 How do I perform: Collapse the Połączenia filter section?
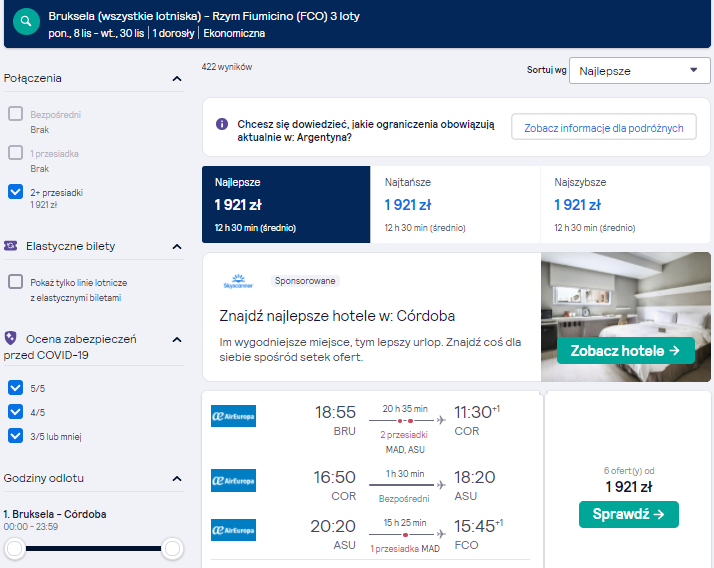(x=177, y=79)
